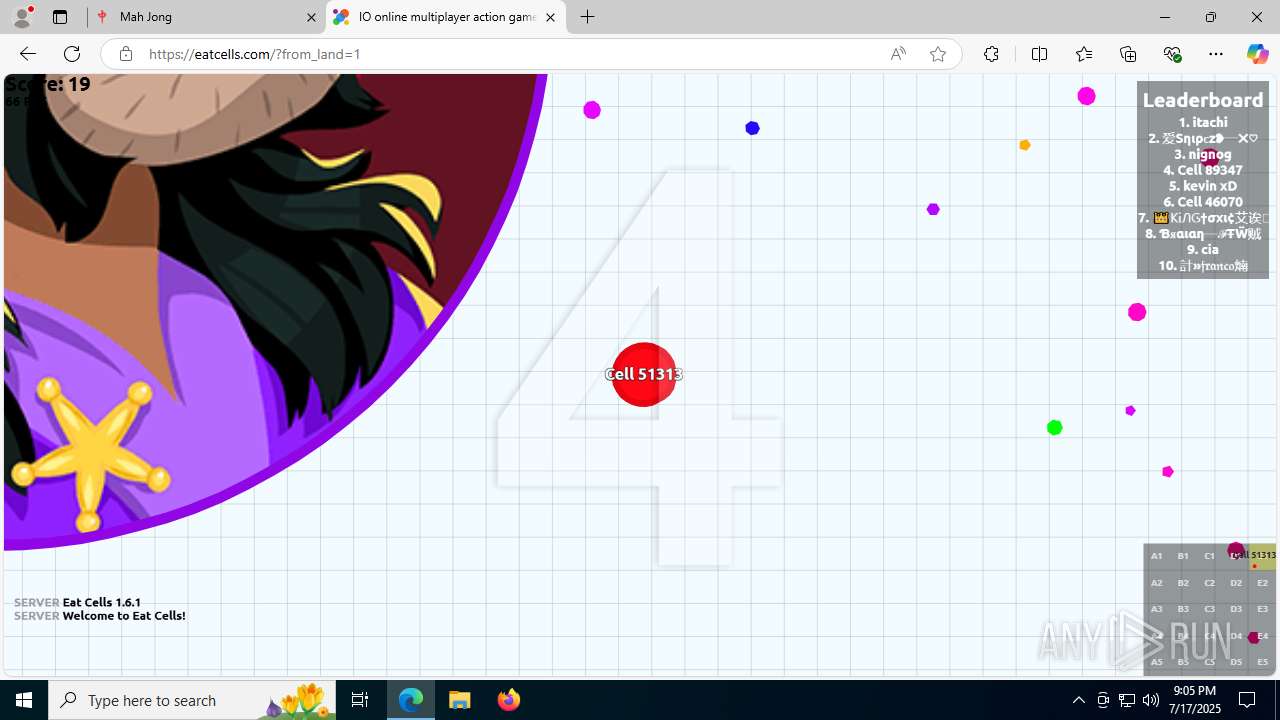The image size is (1280, 720).
Task: Open Browser essentials icon
Action: pyautogui.click(x=1172, y=54)
